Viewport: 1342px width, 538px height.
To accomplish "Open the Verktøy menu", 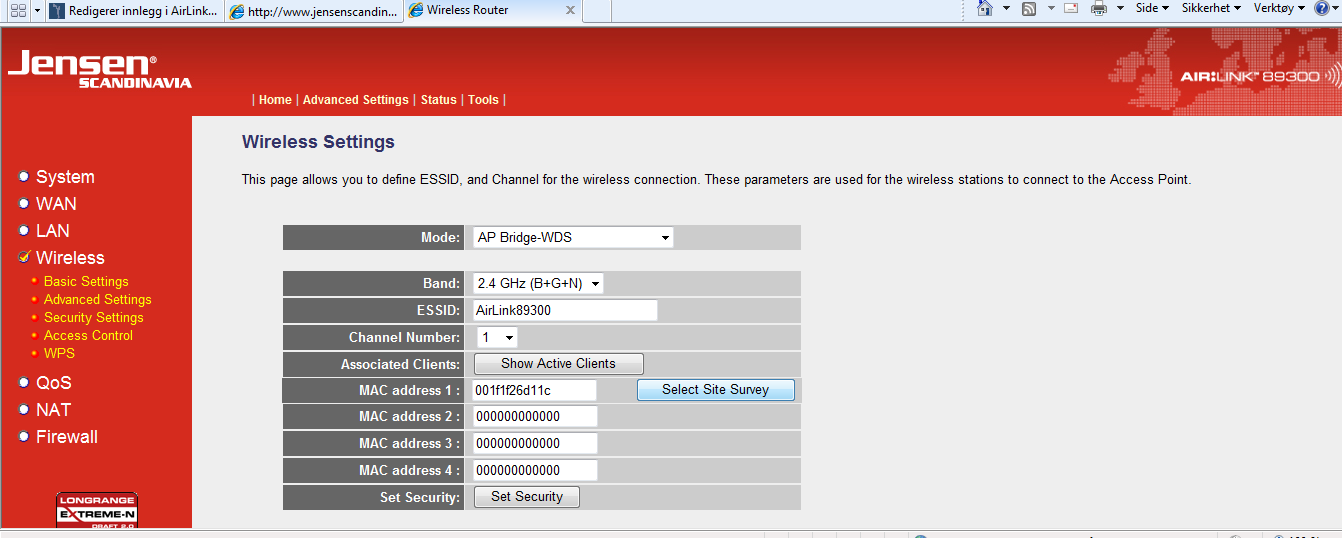I will pos(1279,8).
